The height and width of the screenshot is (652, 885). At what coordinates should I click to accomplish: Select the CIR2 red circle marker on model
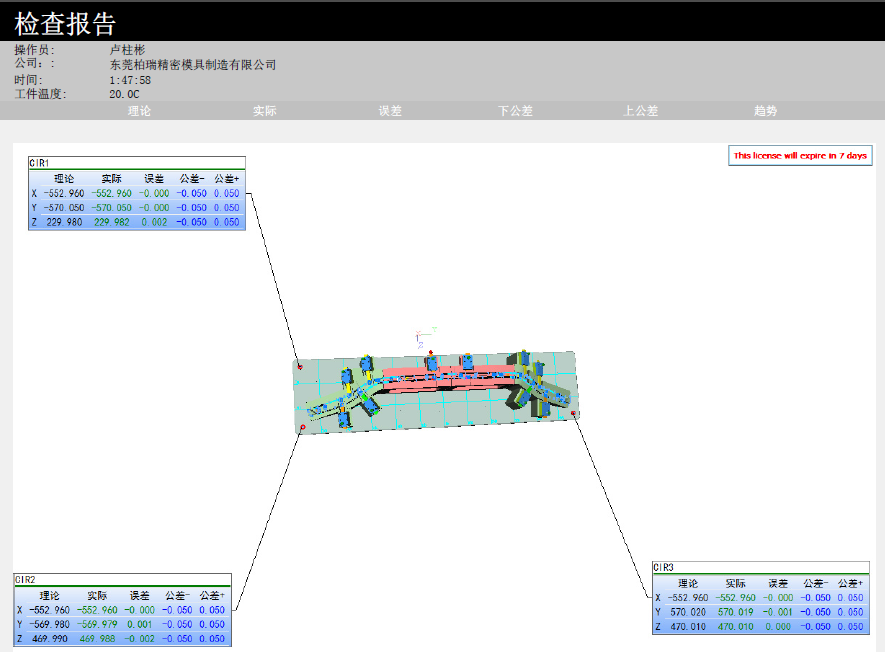point(303,426)
